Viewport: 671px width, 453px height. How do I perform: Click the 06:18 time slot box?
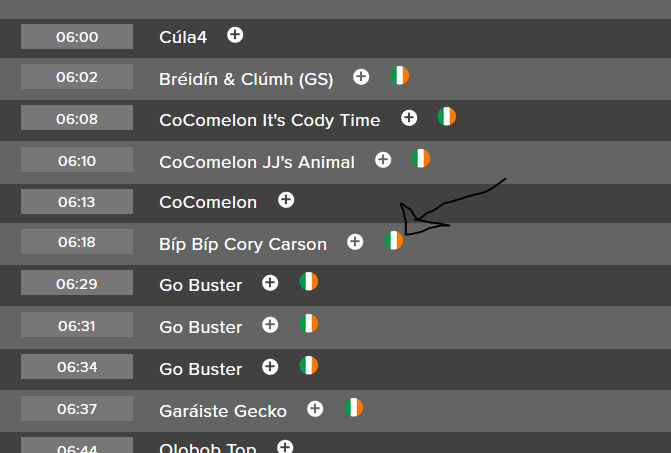click(x=77, y=242)
